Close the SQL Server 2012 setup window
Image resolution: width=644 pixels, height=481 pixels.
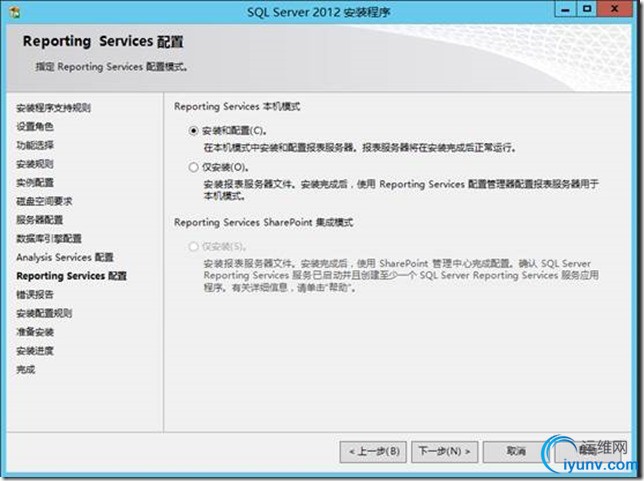614,9
